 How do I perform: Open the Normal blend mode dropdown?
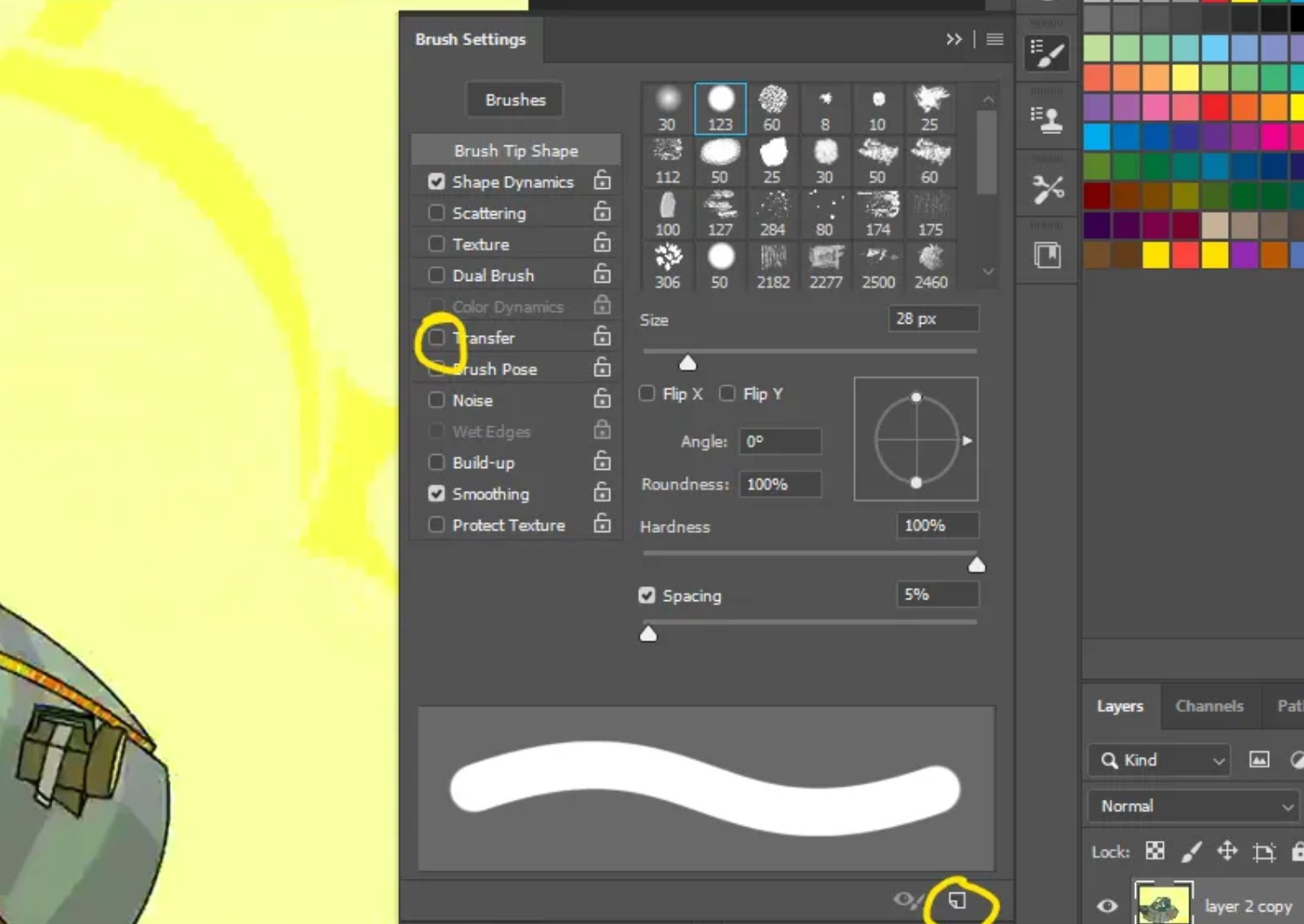1195,806
